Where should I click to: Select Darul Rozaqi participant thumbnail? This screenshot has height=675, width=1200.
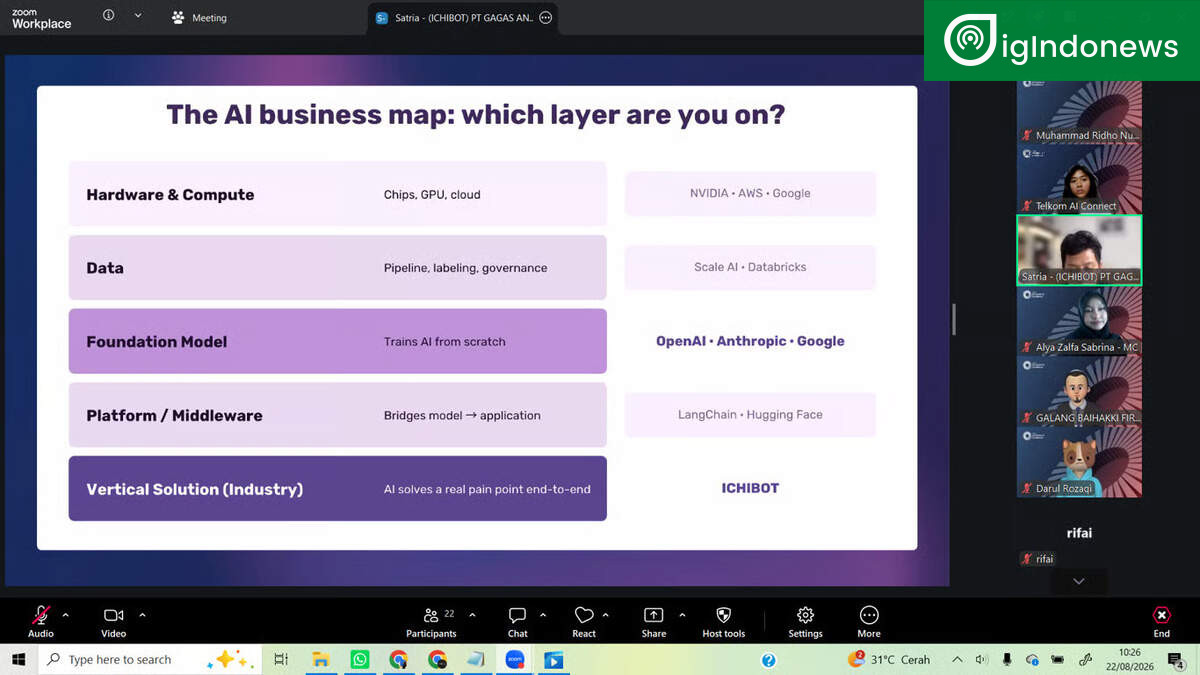pyautogui.click(x=1079, y=462)
